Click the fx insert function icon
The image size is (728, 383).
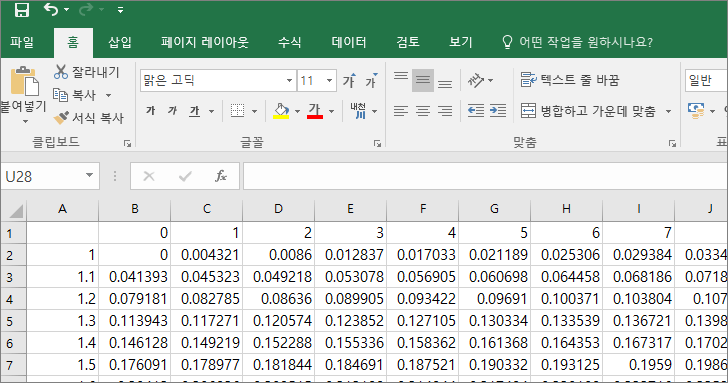pyautogui.click(x=221, y=176)
